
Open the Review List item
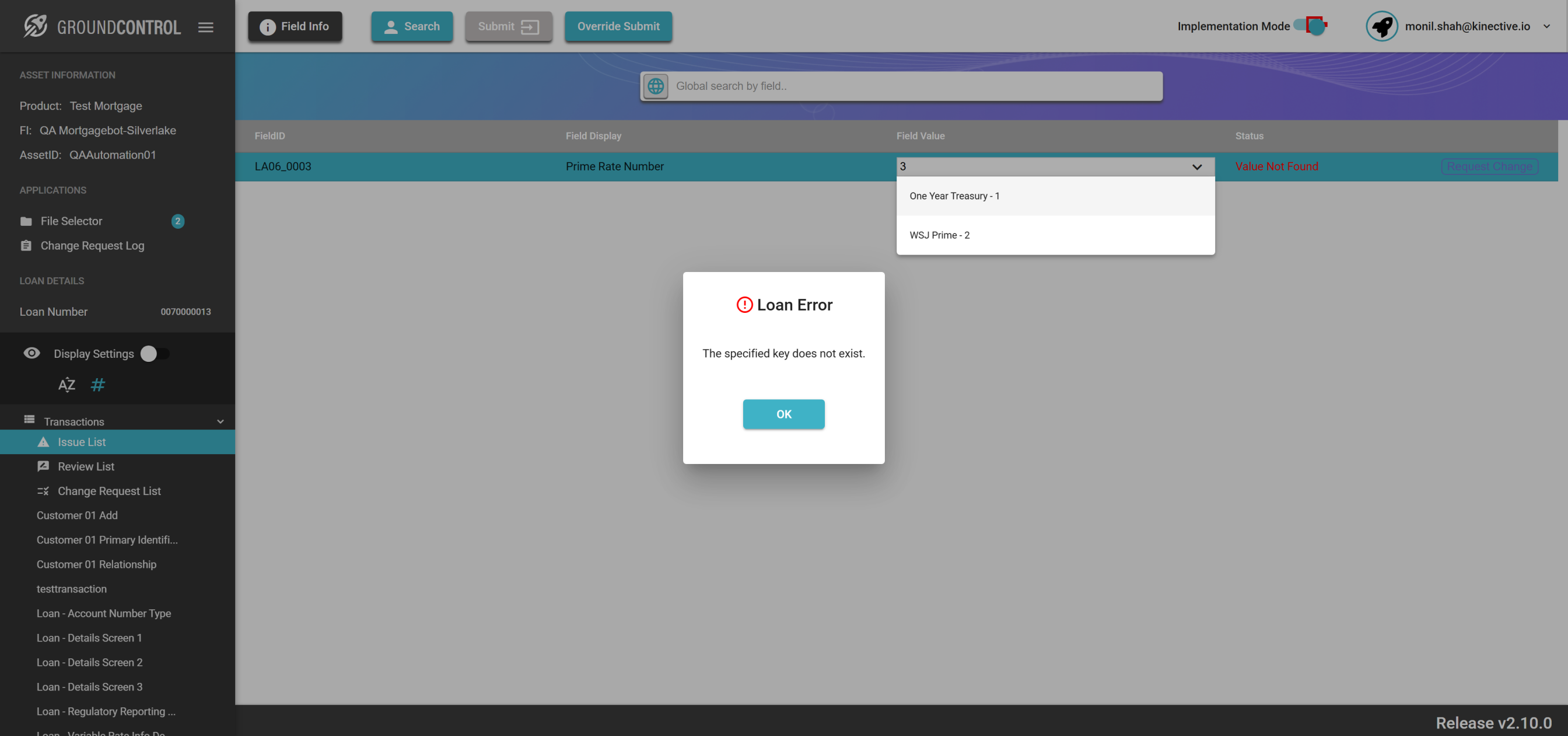pos(86,466)
